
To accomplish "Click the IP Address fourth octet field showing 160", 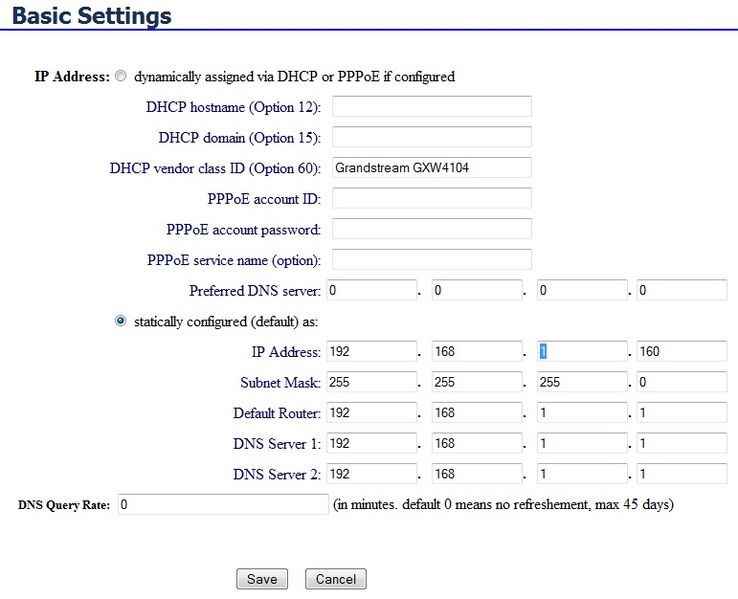I will tap(681, 352).
